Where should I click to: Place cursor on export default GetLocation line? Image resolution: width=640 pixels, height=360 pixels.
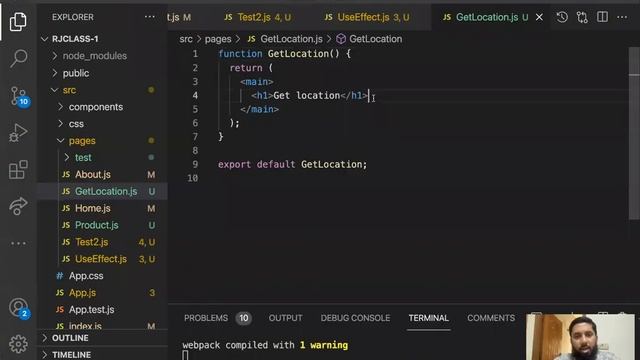(292, 164)
